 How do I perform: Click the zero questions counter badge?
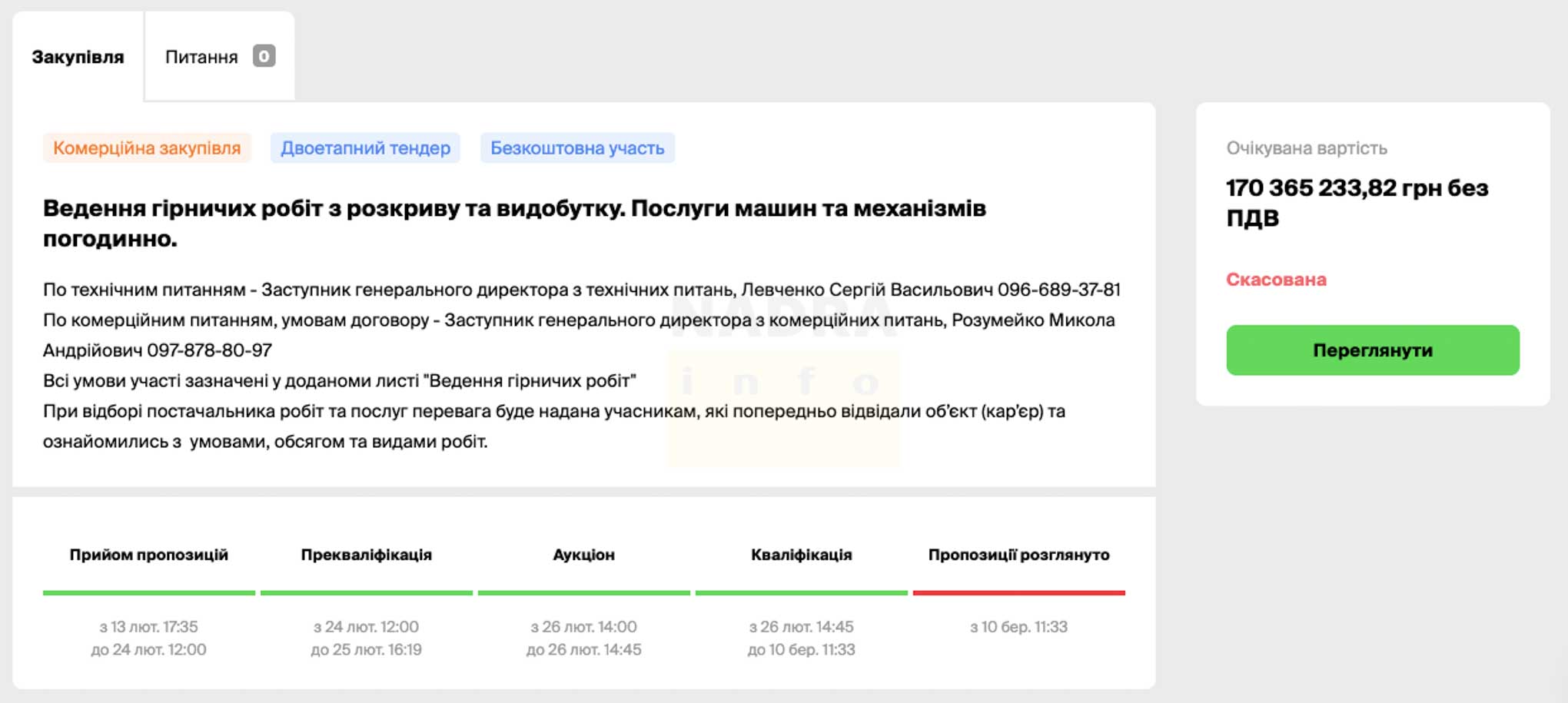[x=264, y=56]
